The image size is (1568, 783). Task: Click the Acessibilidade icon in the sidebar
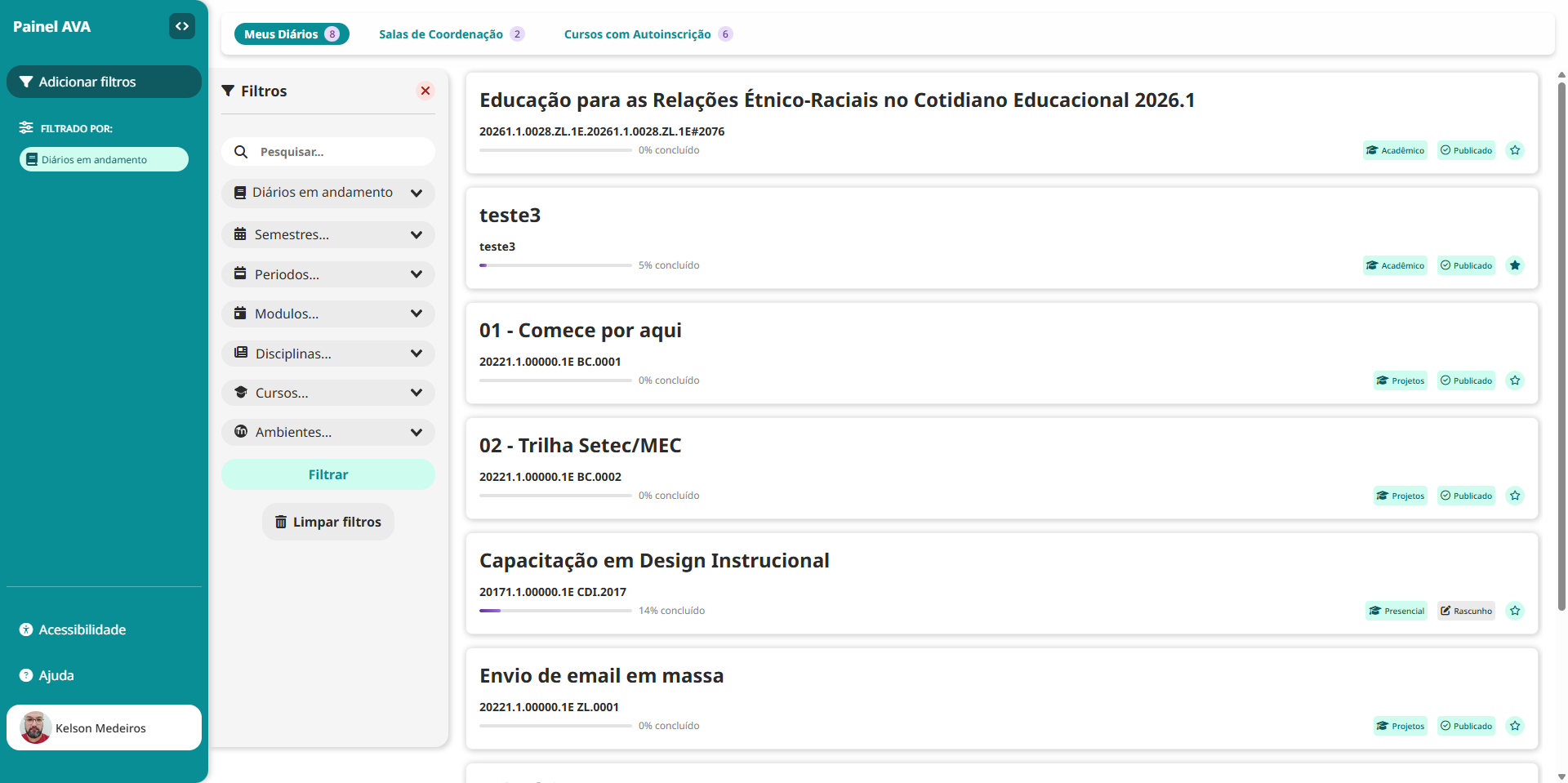pos(26,630)
